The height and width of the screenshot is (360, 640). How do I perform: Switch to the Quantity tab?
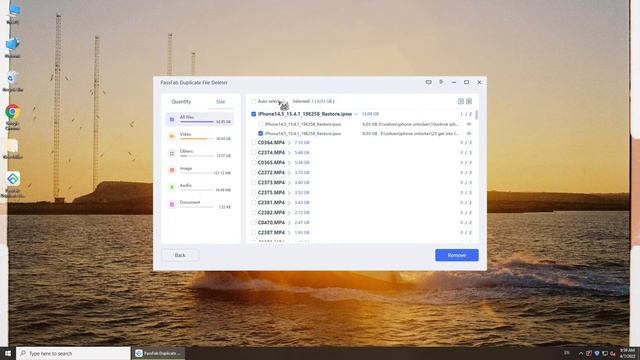181,102
